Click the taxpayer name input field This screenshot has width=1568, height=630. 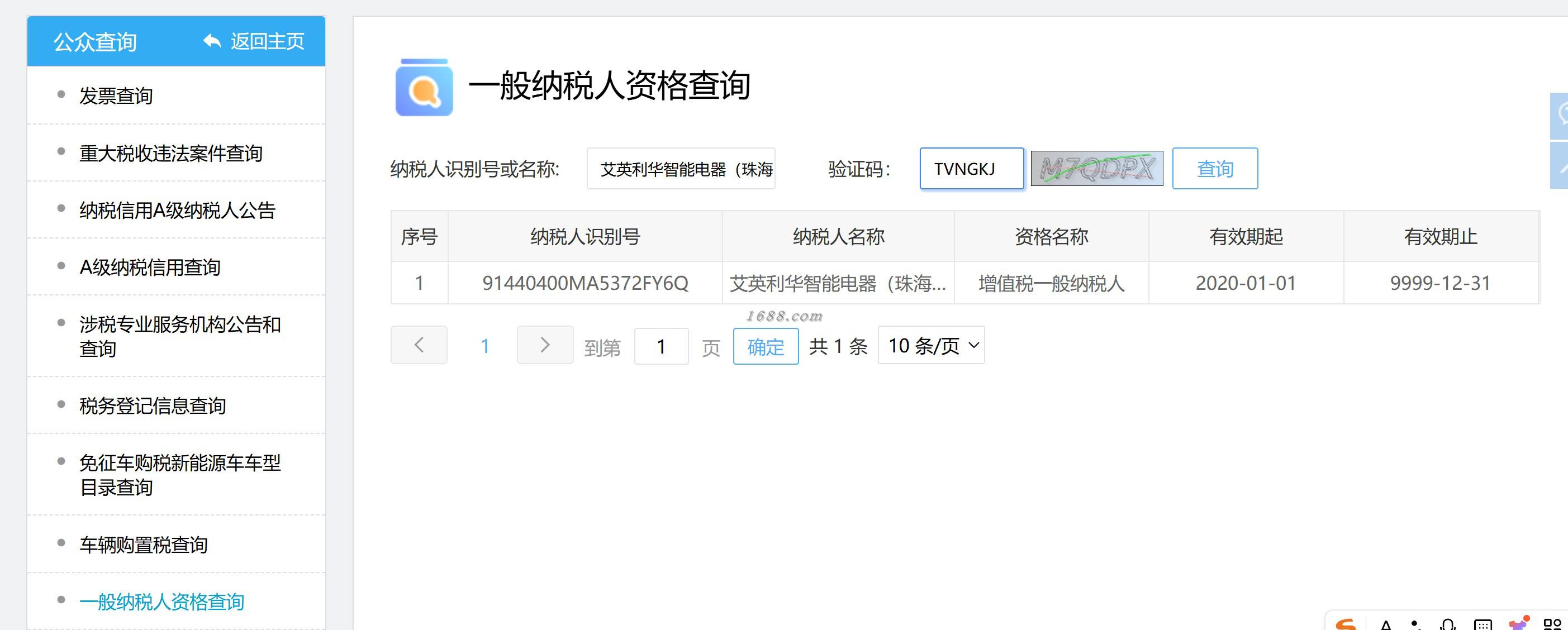pyautogui.click(x=680, y=169)
